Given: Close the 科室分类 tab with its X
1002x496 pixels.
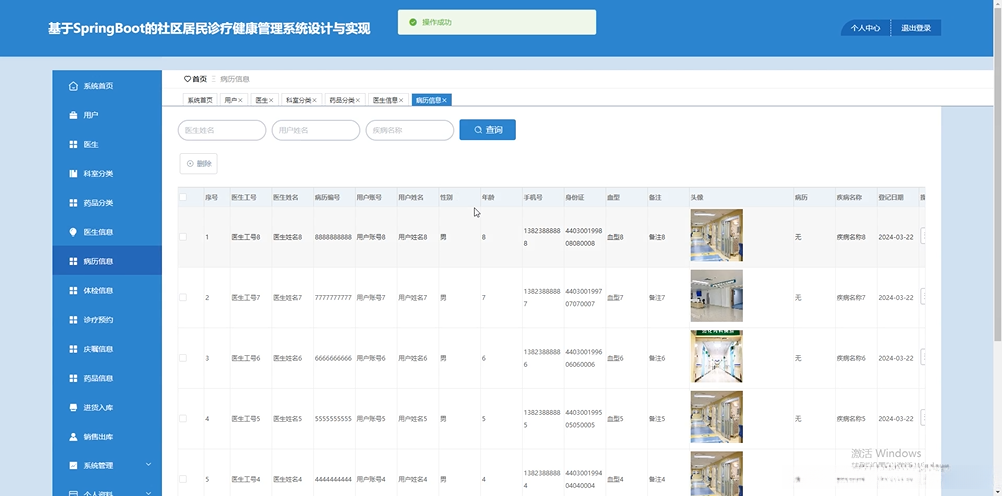Looking at the screenshot, I should (314, 100).
